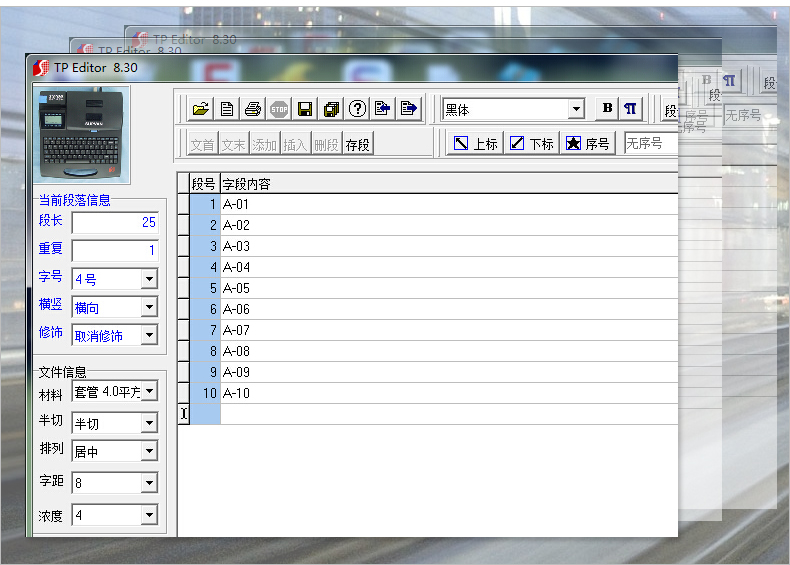Click the 存段 save segment button
This screenshot has width=790, height=565.
pyautogui.click(x=358, y=144)
